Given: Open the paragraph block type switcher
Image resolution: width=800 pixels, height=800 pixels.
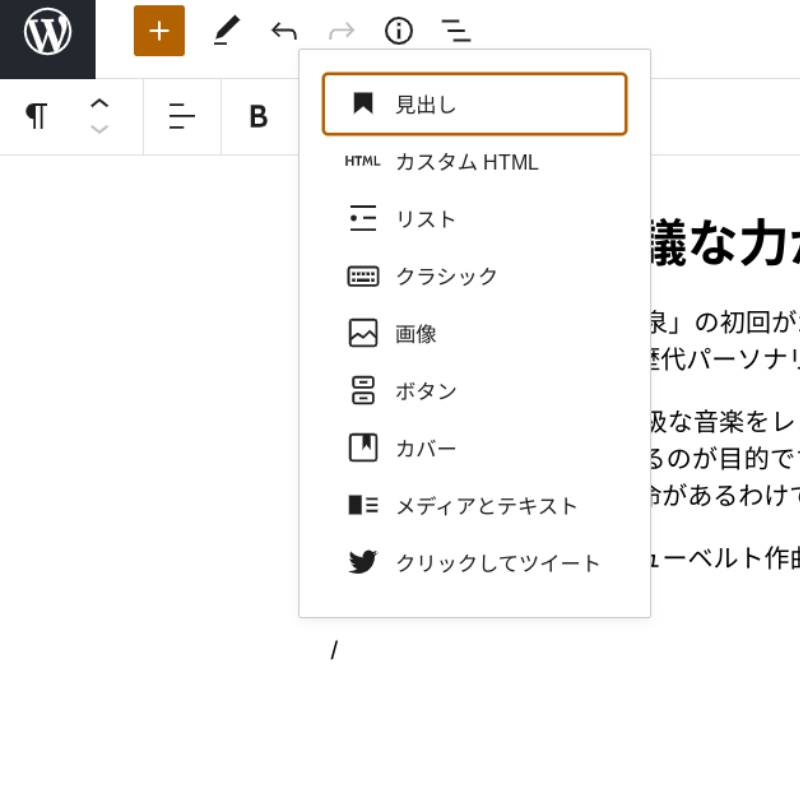Looking at the screenshot, I should coord(37,117).
